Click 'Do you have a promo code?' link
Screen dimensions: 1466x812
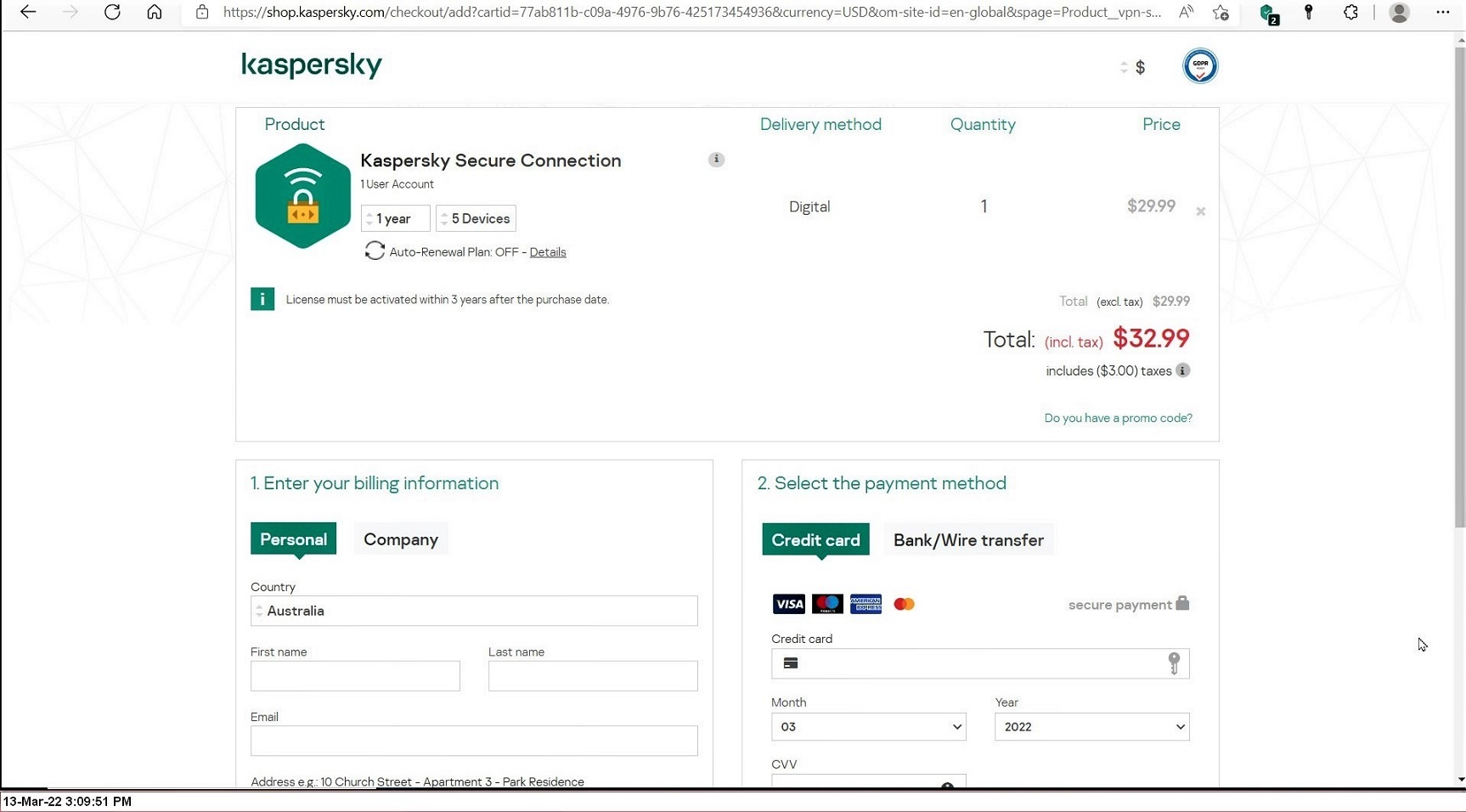(1118, 418)
